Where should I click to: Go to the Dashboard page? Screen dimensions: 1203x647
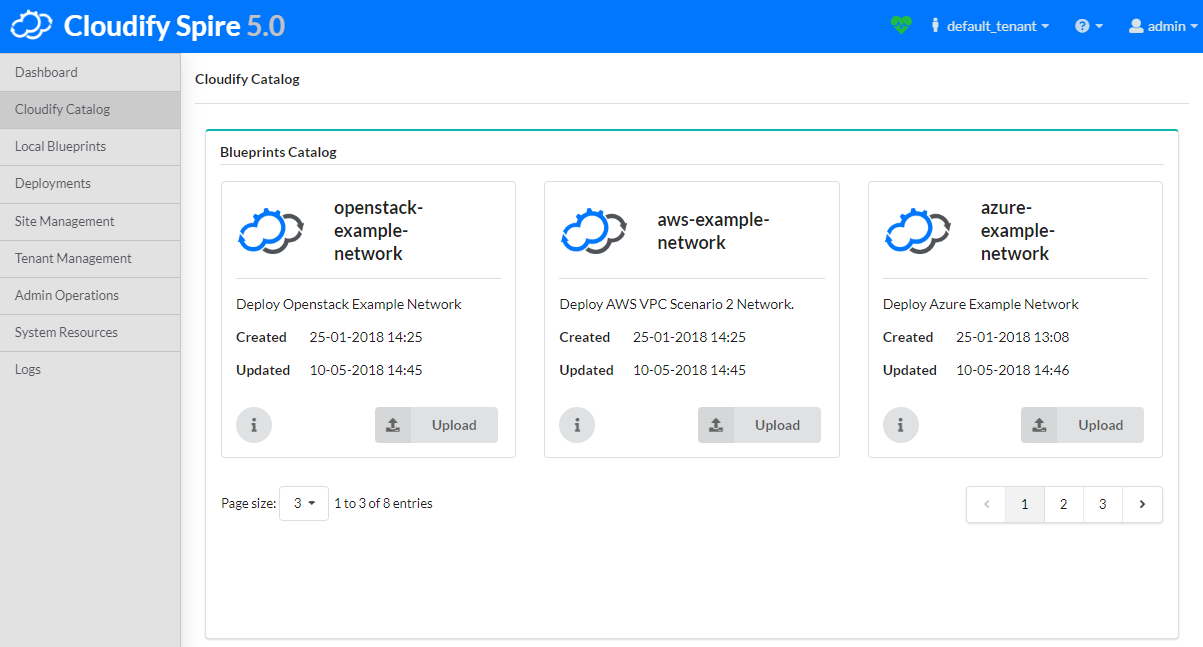46,72
